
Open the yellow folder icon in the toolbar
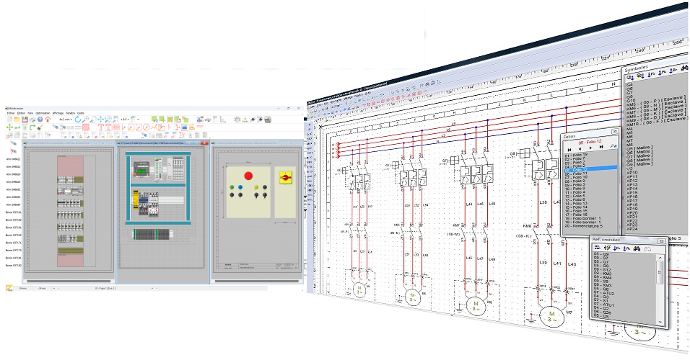click(17, 119)
